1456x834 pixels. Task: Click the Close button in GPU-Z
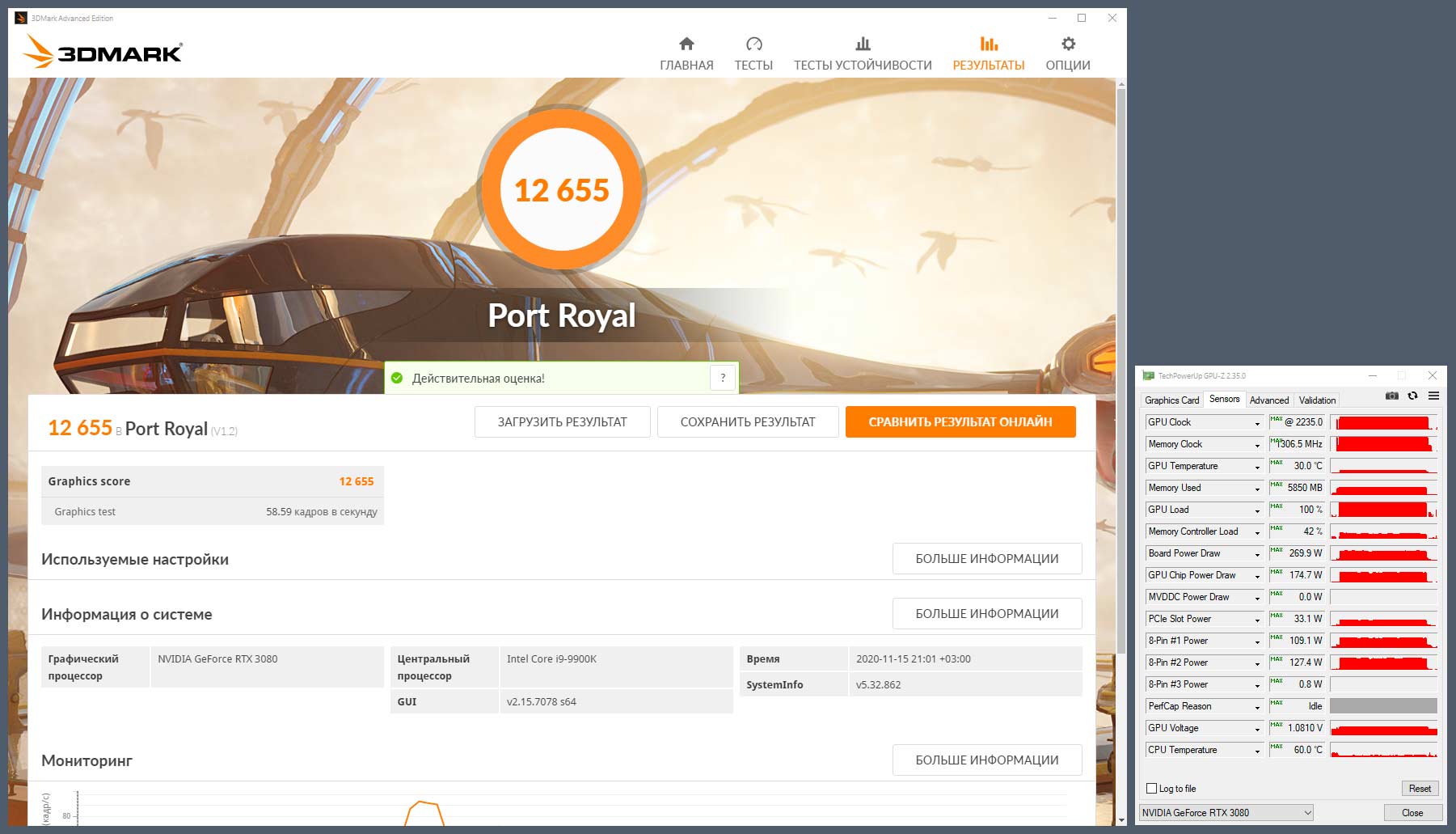[x=1412, y=812]
